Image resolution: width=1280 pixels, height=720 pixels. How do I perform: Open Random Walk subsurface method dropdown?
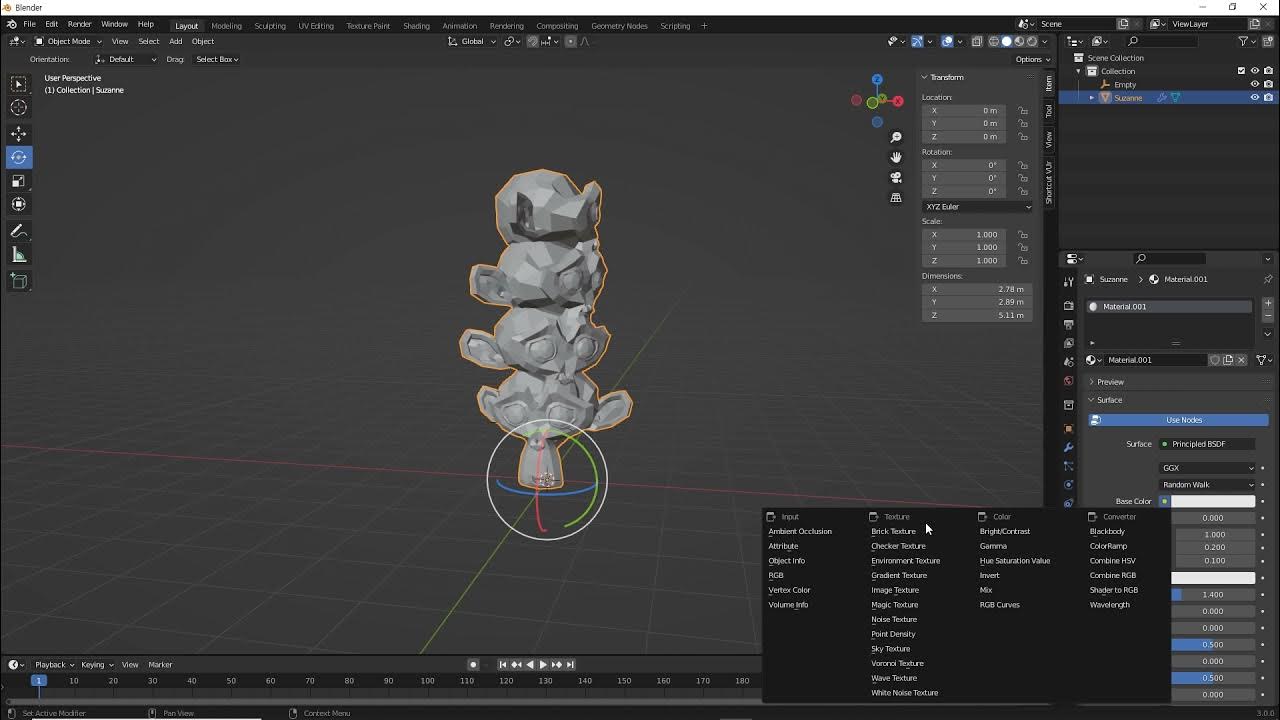point(1208,485)
